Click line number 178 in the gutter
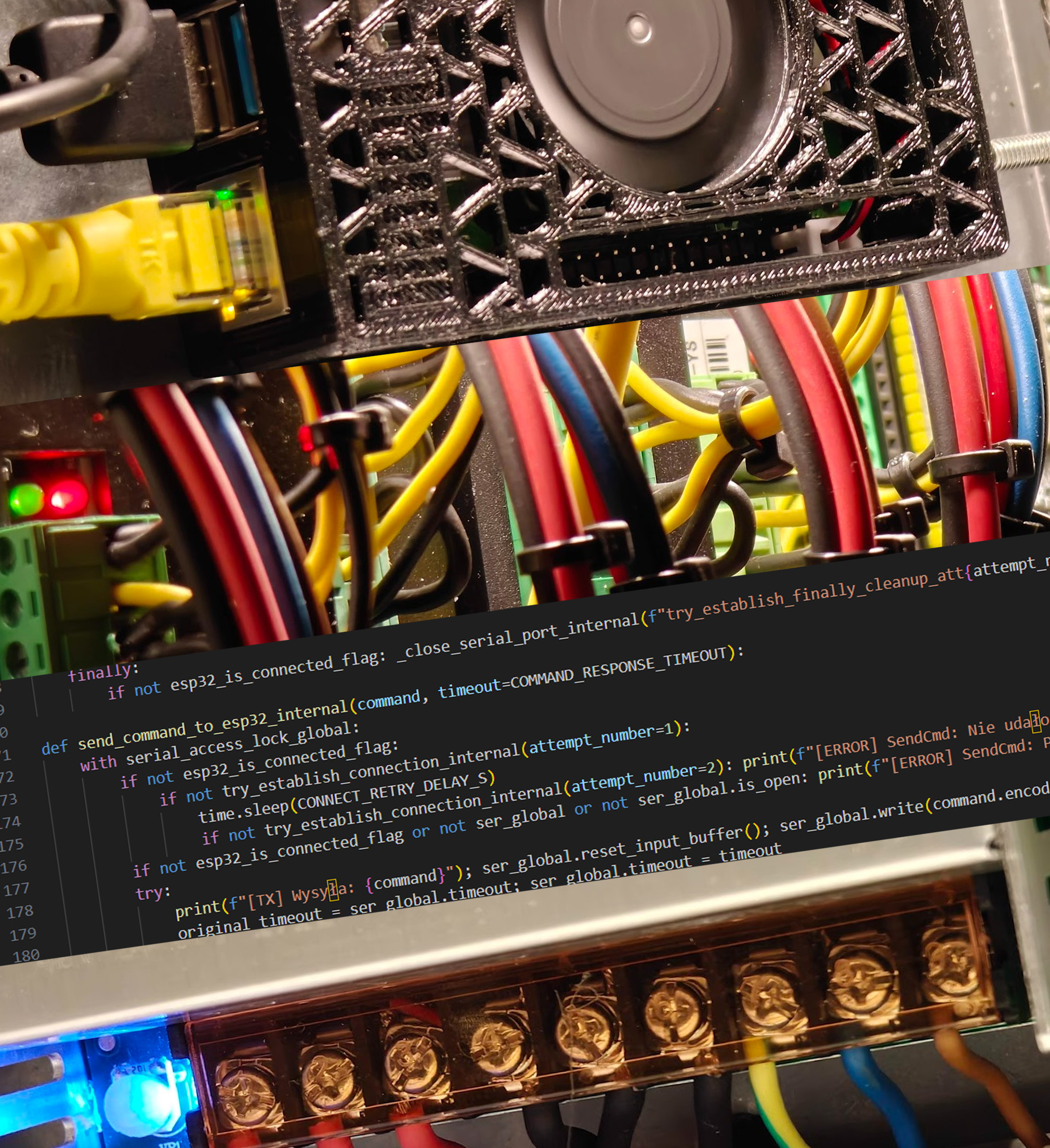1050x1148 pixels. point(20,912)
